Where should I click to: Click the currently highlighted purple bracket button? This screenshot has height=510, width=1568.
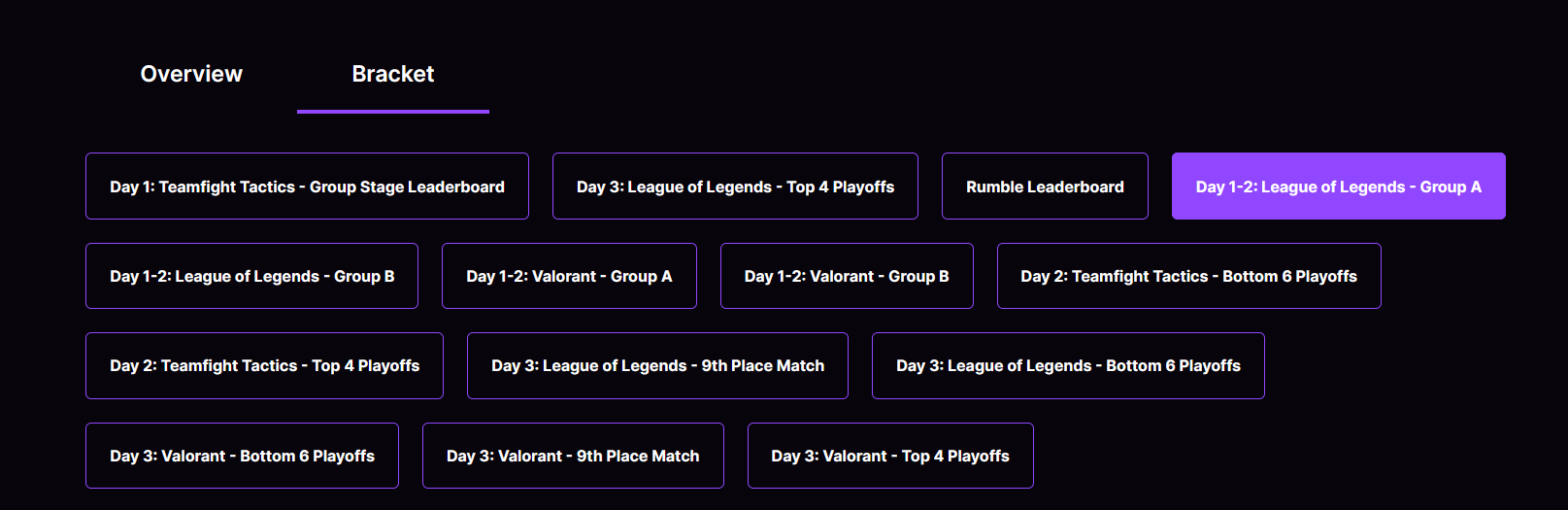(1338, 187)
